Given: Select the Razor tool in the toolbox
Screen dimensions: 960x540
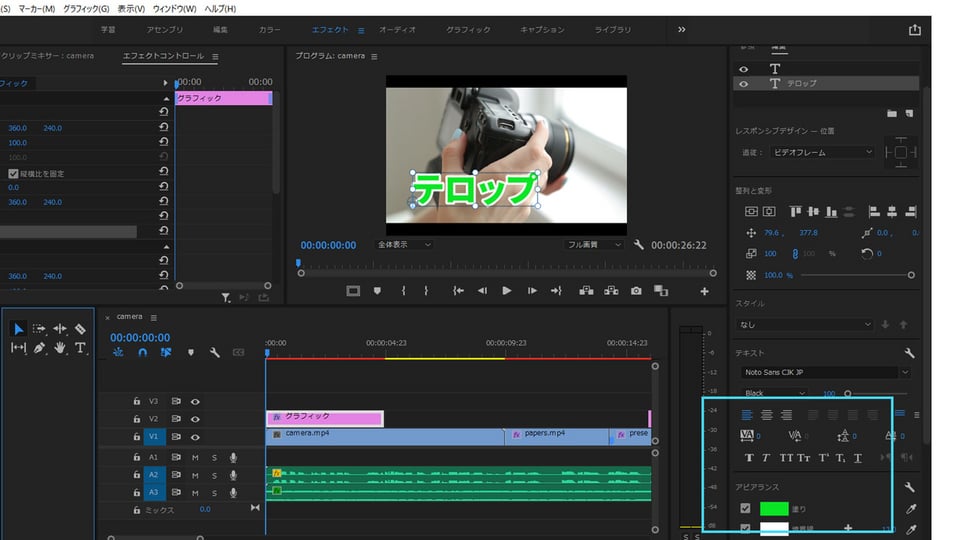Looking at the screenshot, I should point(80,329).
